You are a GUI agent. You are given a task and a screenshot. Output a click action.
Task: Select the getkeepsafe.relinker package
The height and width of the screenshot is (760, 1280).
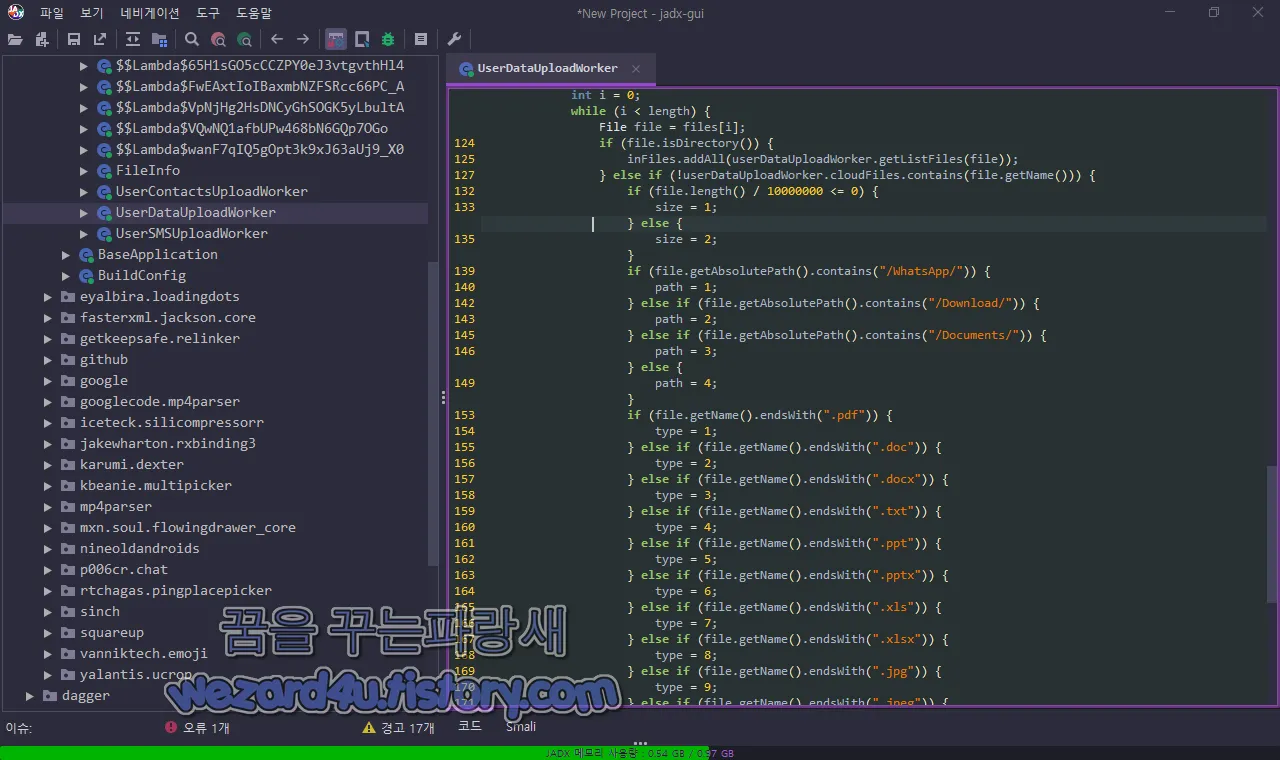(x=160, y=338)
